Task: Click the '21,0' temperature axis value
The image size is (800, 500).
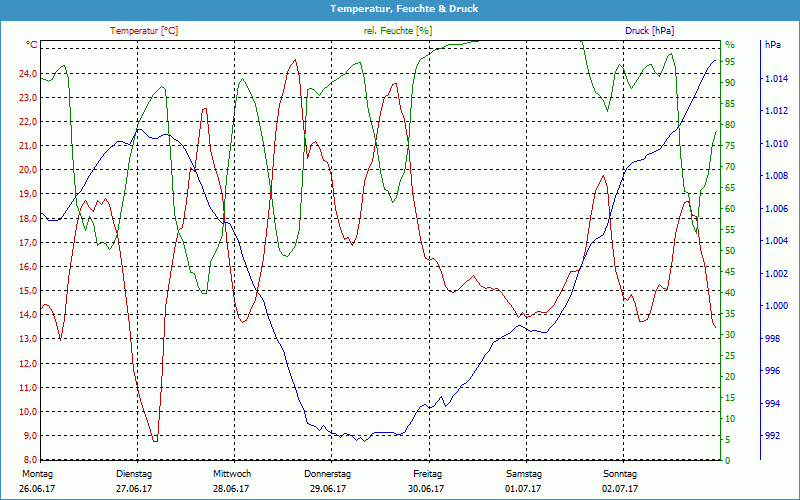Action: (28, 146)
